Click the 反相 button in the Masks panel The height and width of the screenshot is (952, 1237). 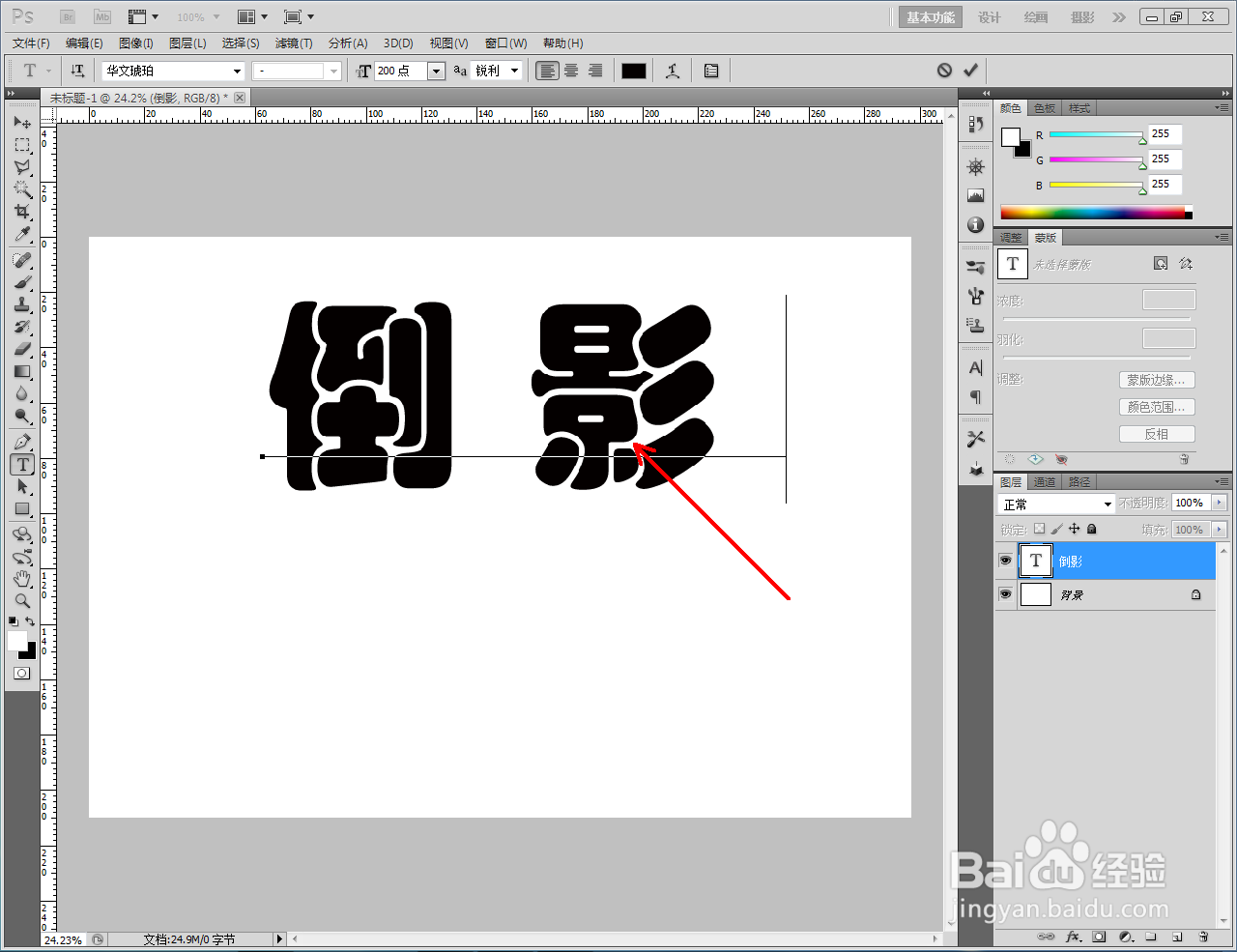click(1157, 433)
